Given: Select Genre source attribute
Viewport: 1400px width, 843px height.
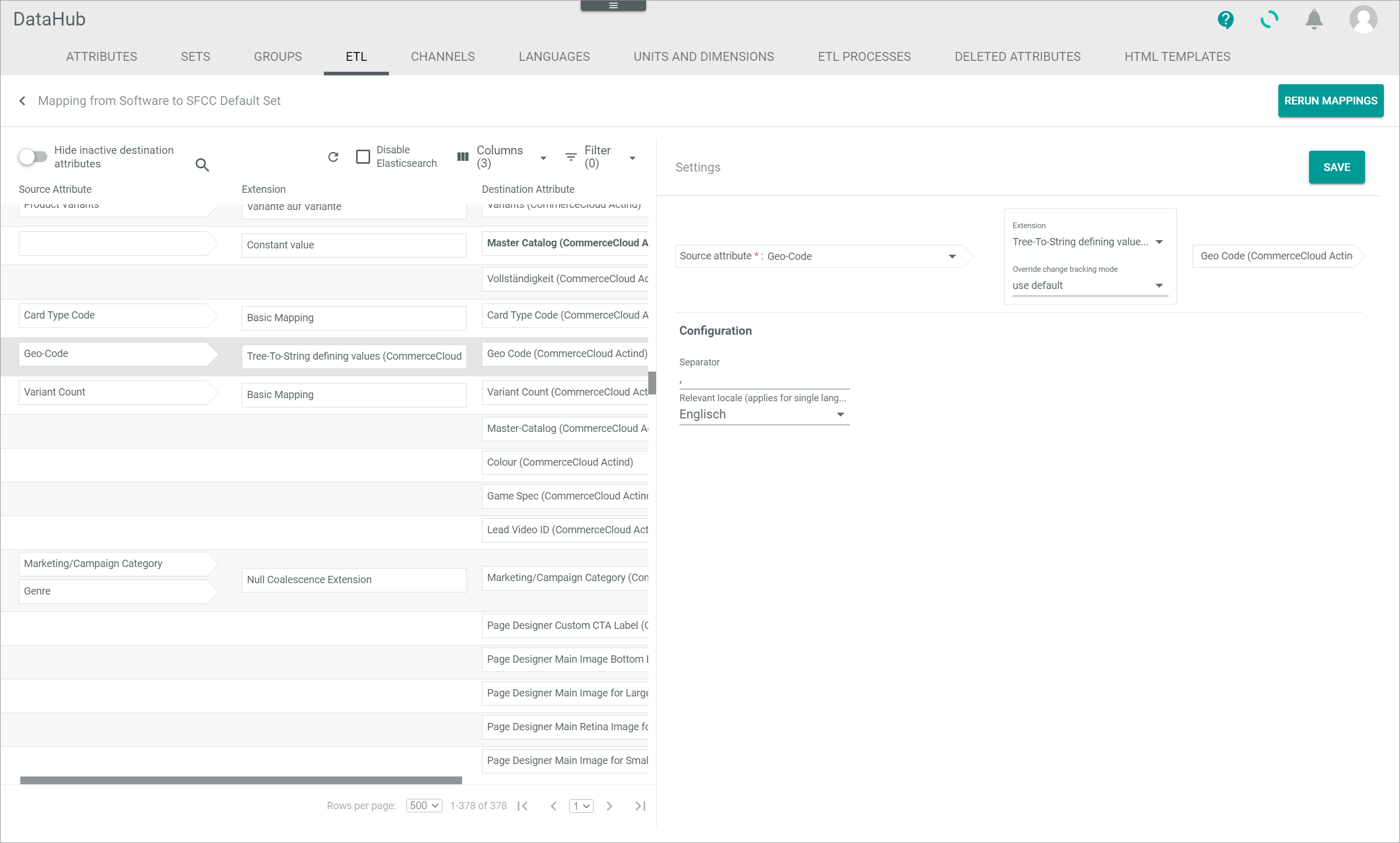Looking at the screenshot, I should 118,591.
